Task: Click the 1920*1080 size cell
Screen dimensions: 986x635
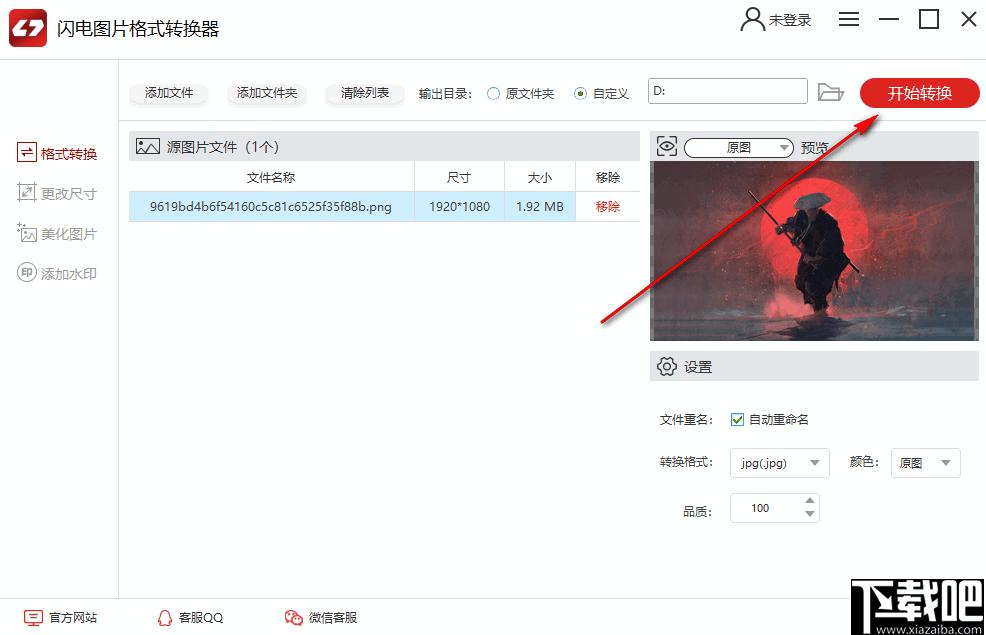Action: [x=459, y=207]
